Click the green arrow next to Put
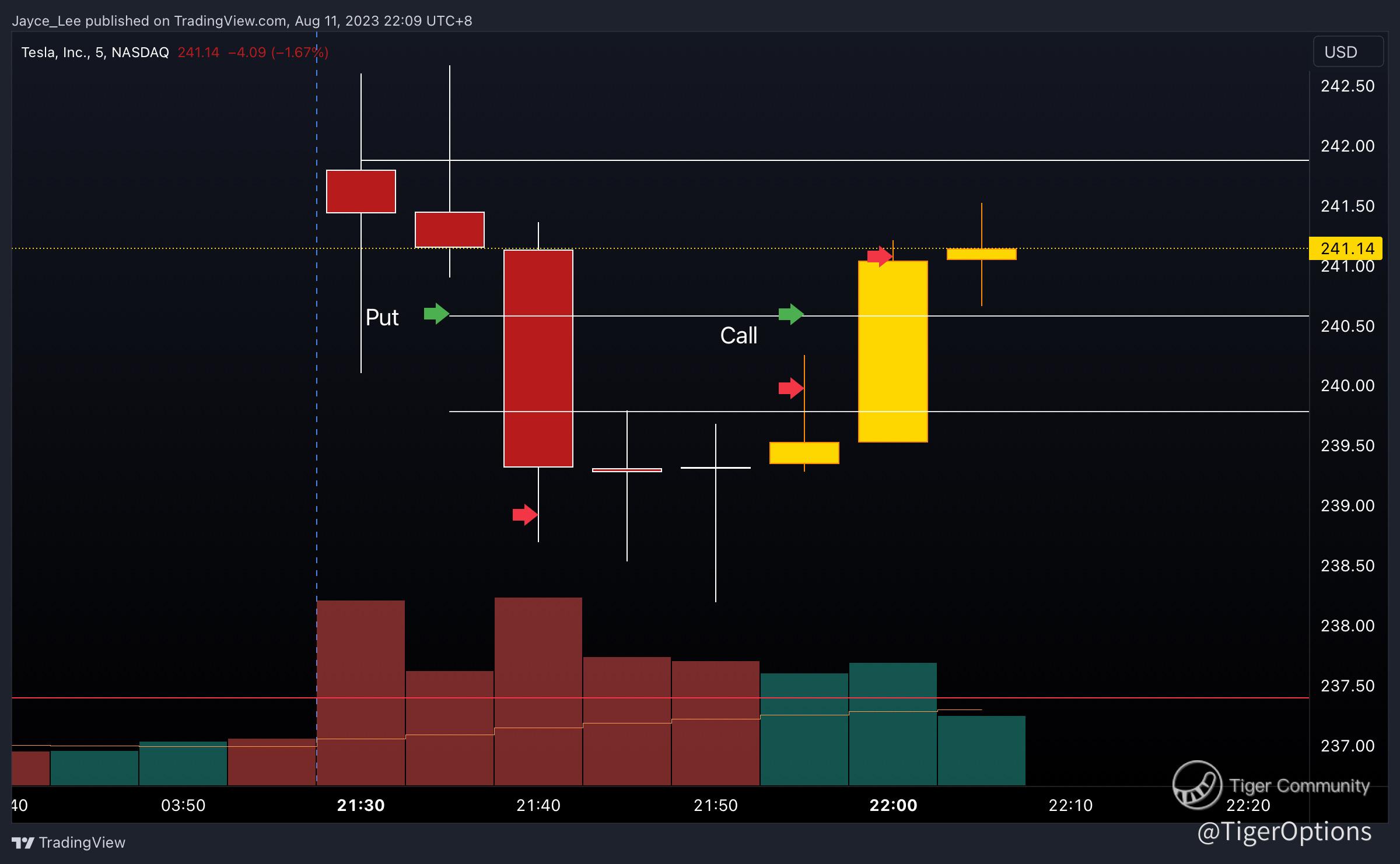 tap(436, 314)
